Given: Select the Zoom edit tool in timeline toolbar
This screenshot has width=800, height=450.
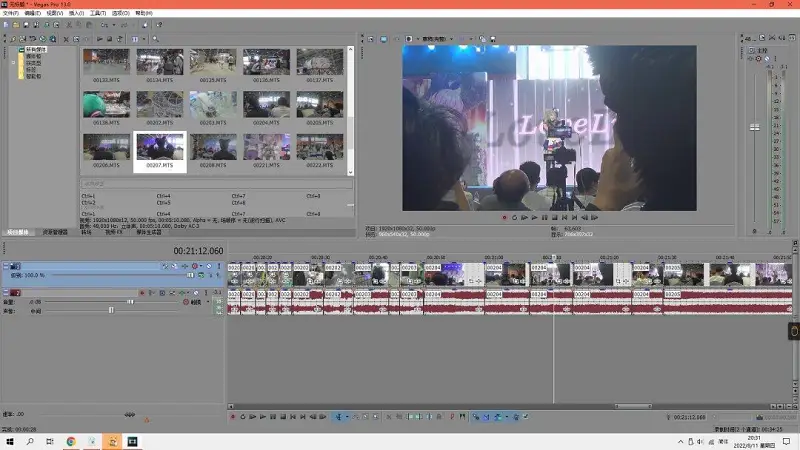Looking at the screenshot, I should pyautogui.click(x=376, y=417).
